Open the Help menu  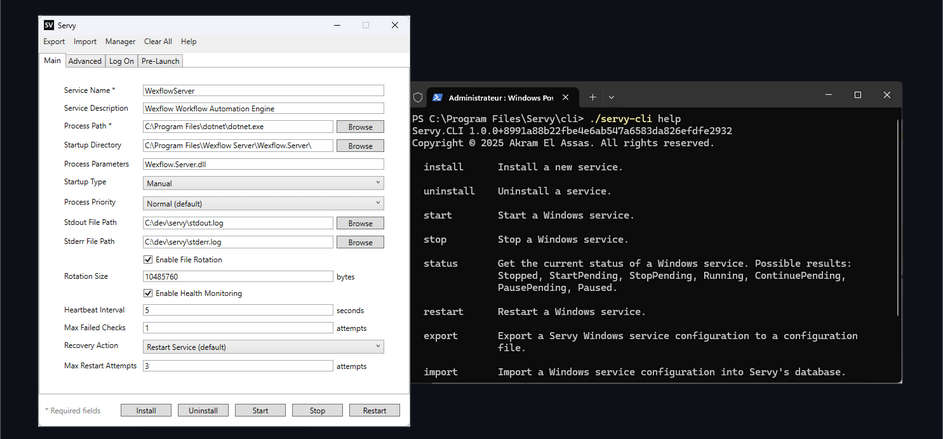tap(189, 41)
